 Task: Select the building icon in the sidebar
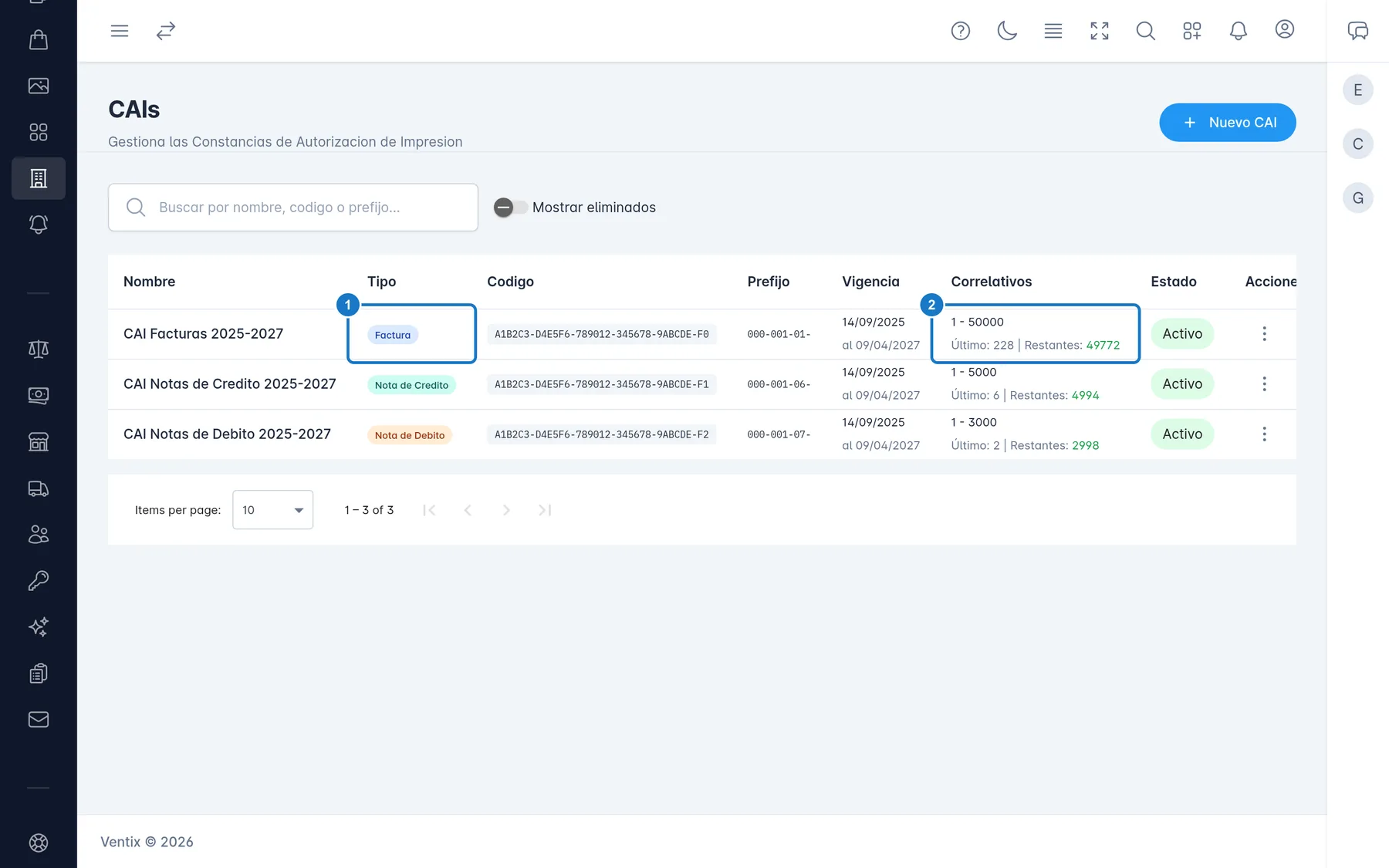[x=39, y=178]
